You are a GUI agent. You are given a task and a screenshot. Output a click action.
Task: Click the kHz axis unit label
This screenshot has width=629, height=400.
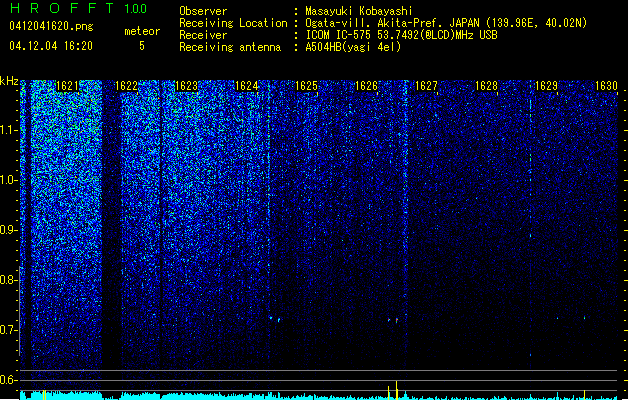pos(9,81)
